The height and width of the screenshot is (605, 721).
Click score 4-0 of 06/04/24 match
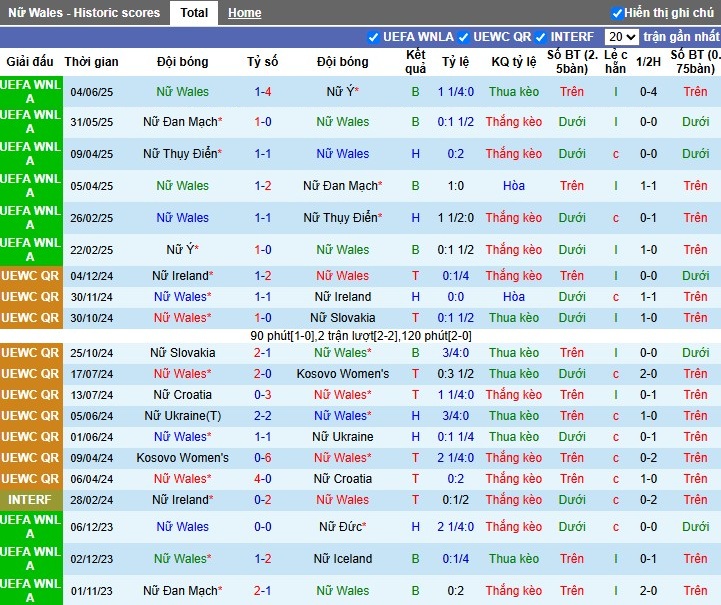click(263, 479)
